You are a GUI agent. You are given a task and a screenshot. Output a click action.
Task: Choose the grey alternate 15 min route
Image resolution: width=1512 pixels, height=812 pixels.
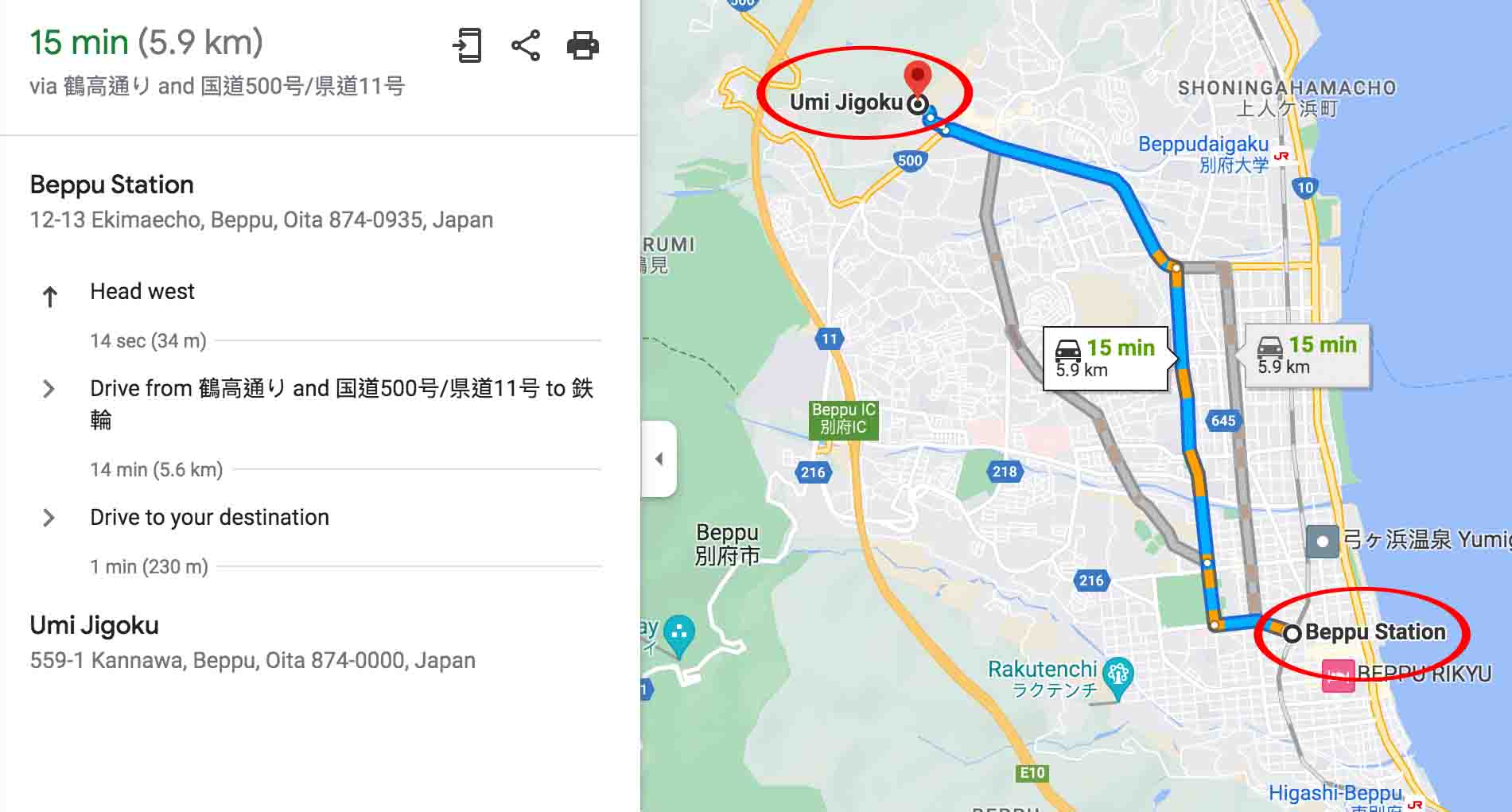tap(1308, 355)
